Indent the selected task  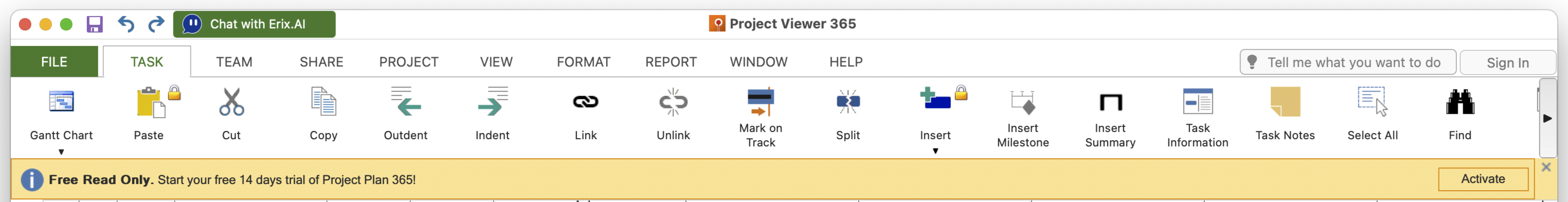point(493,102)
